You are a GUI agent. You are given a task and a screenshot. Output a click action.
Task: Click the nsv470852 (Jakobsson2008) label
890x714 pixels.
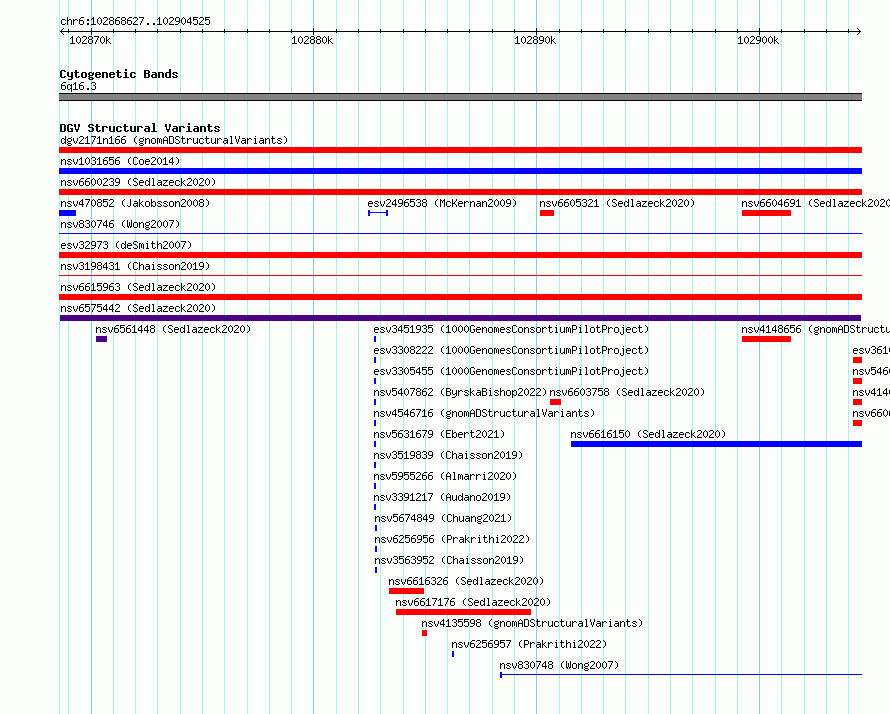tap(135, 203)
